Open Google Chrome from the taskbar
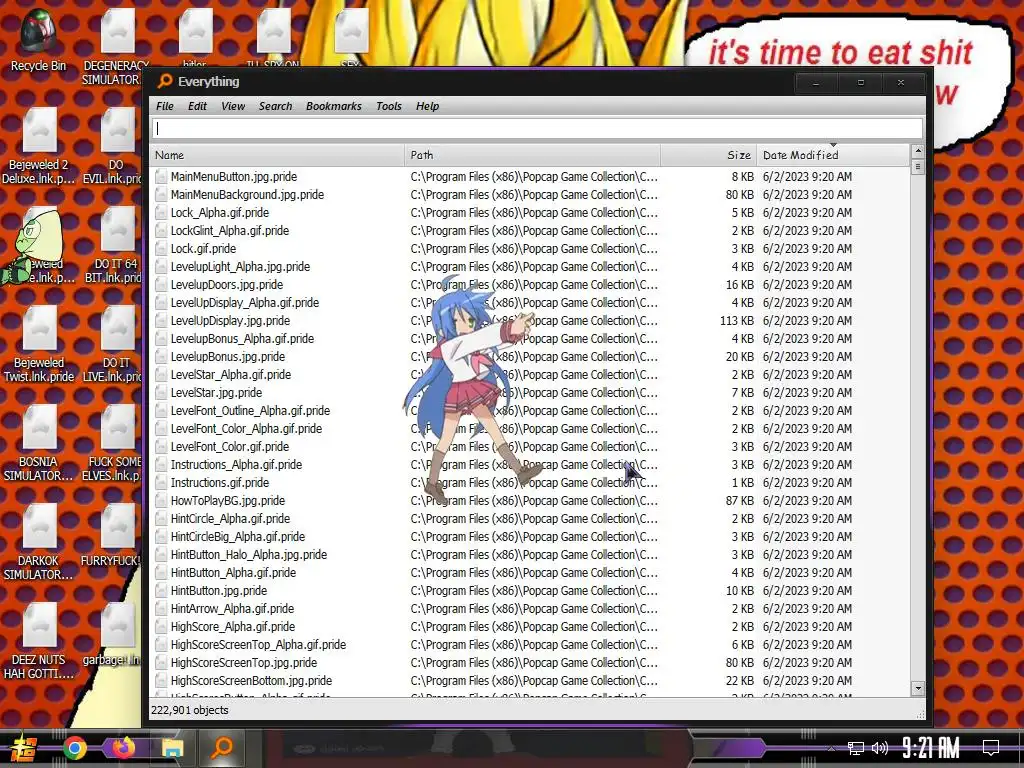Screen dimensions: 1024x768 click(x=75, y=748)
